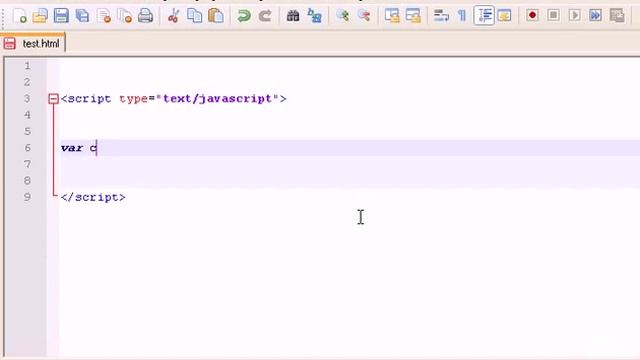
Task: Play back the recorded macro
Action: click(x=575, y=16)
